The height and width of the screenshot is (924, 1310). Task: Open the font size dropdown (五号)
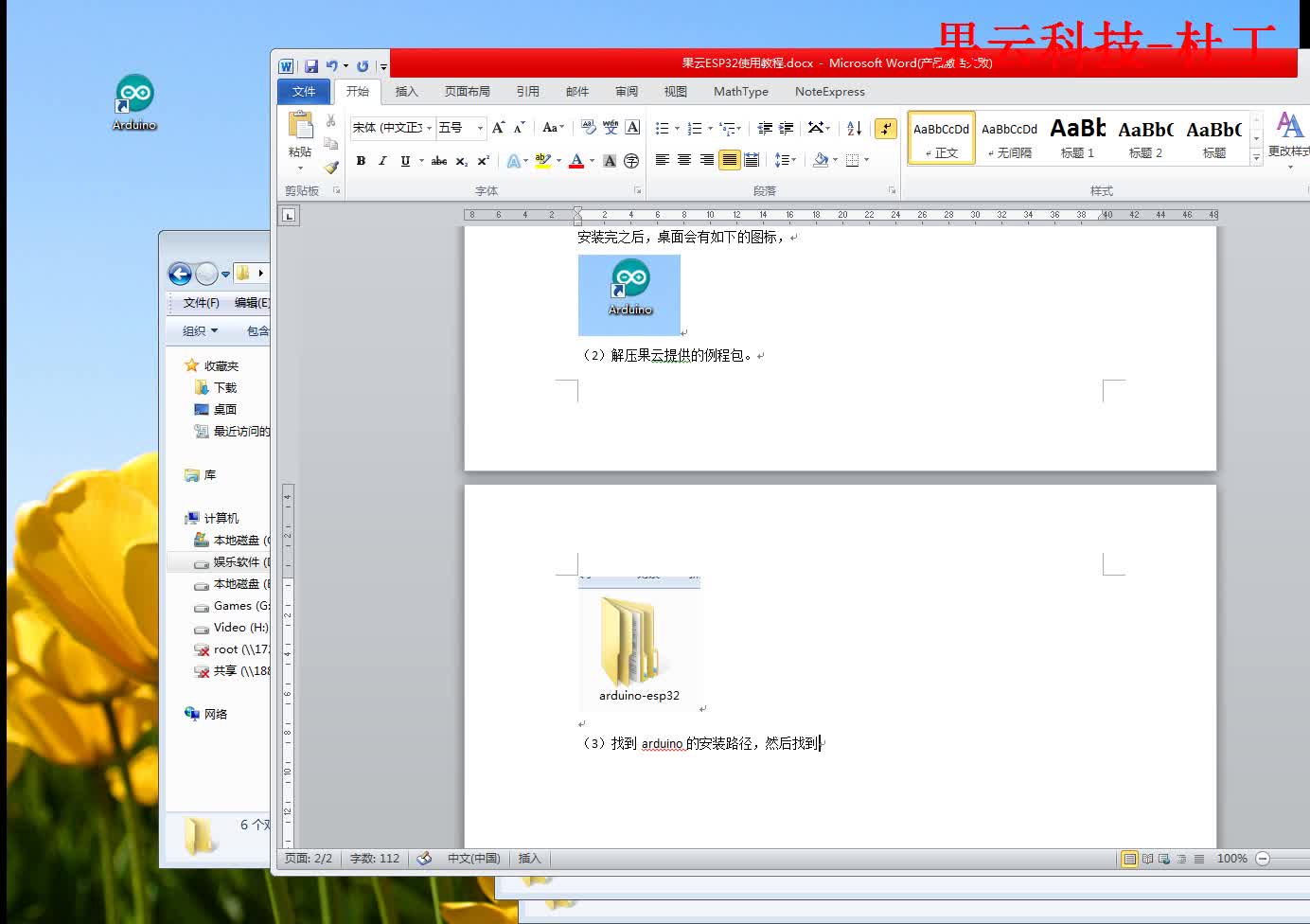click(480, 128)
